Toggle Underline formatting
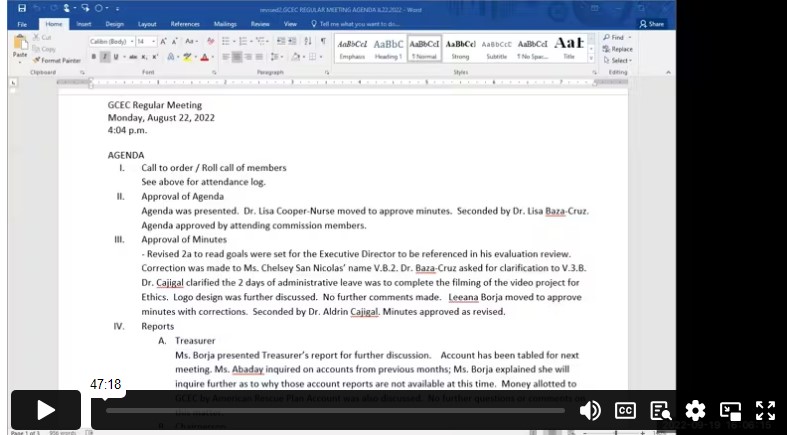 [x=116, y=57]
